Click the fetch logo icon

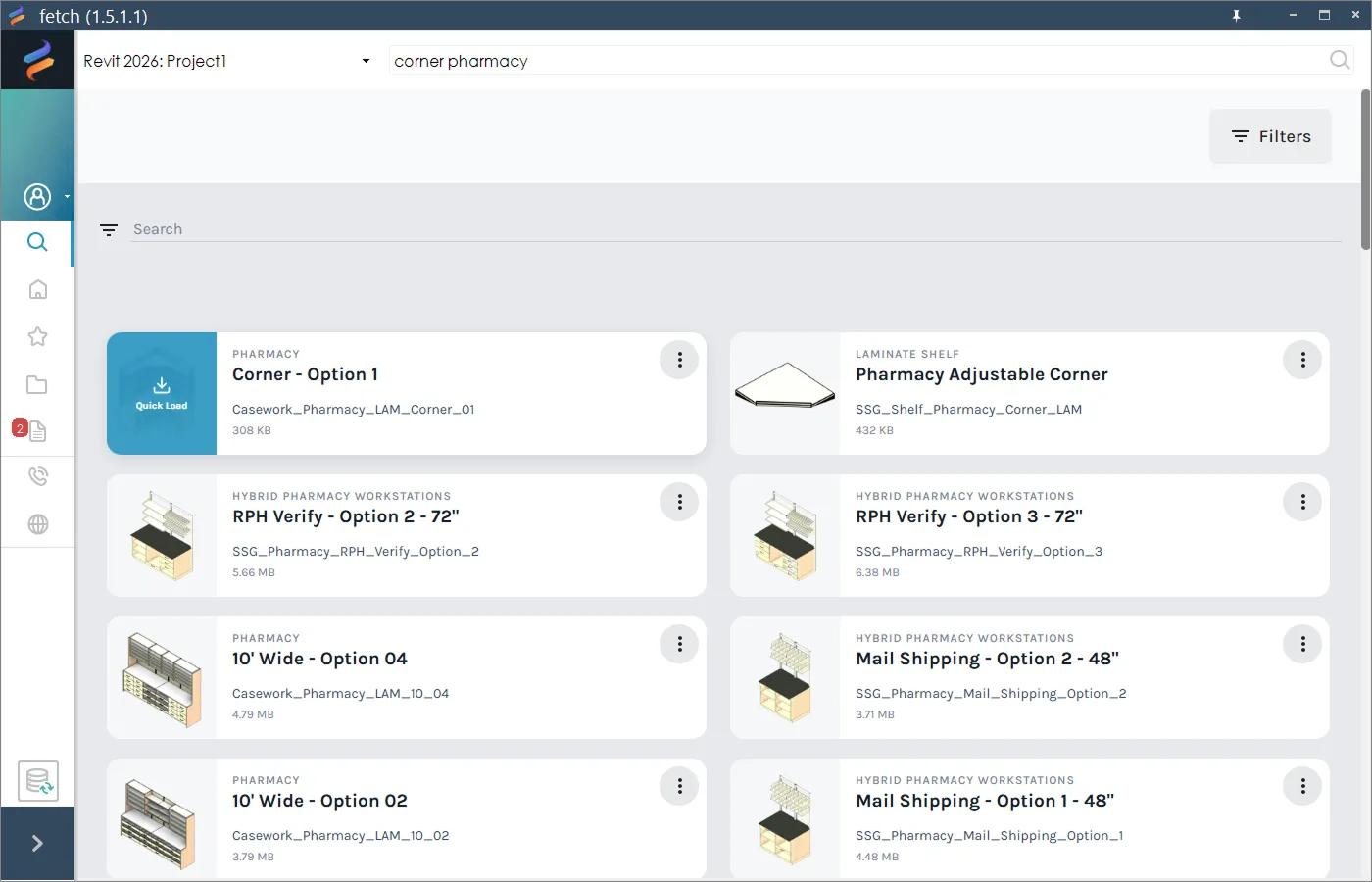click(x=38, y=61)
